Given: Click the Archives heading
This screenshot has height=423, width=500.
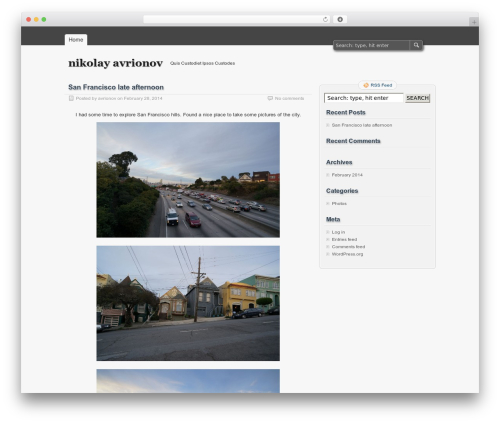Looking at the screenshot, I should [x=339, y=162].
